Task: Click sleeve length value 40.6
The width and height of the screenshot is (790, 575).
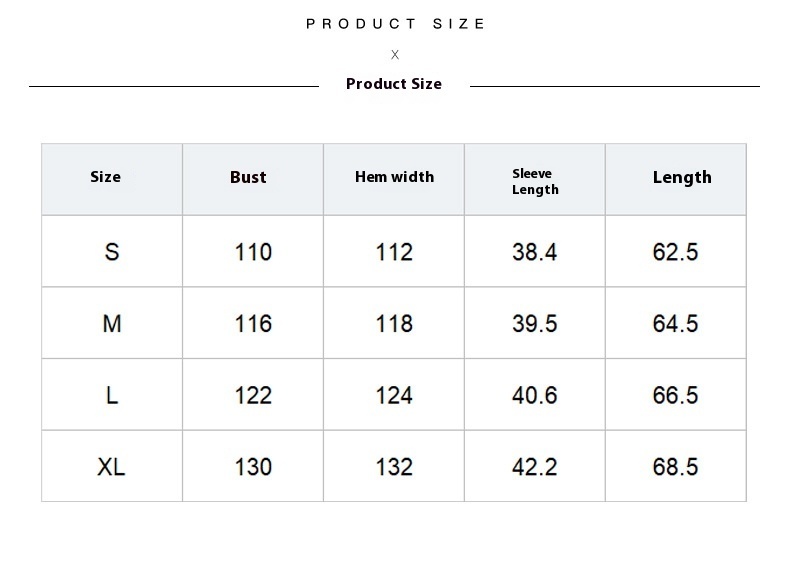Action: point(535,395)
